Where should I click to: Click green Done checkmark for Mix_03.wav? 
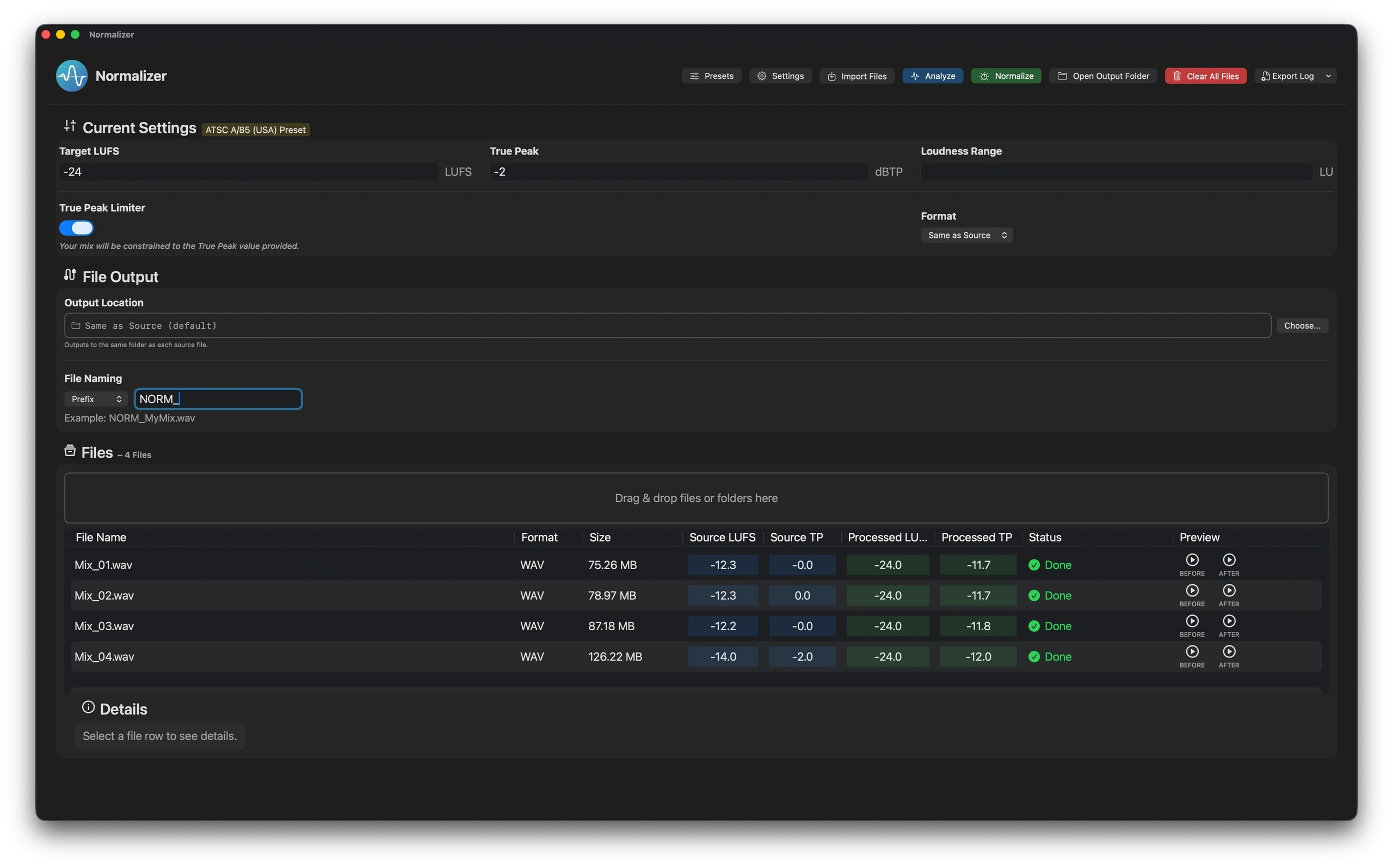click(1034, 626)
